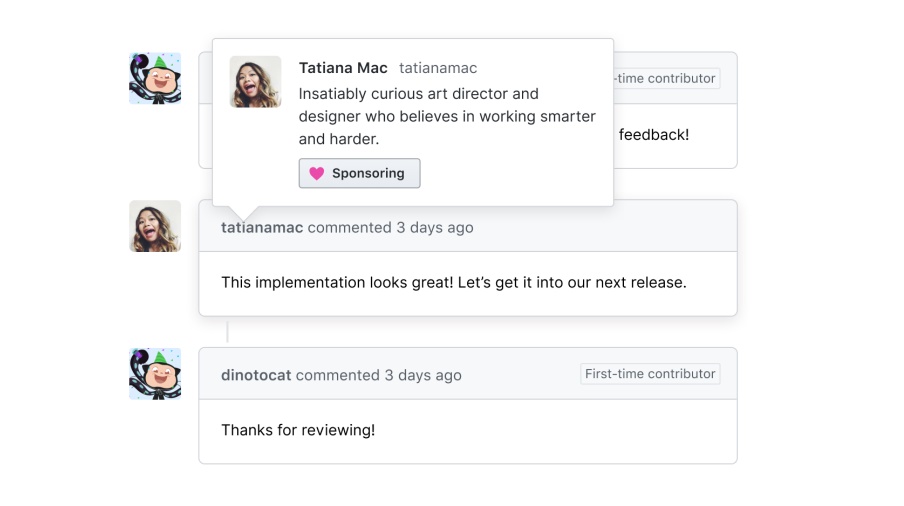Click the Tatiana Mac name in hovercard
This screenshot has width=904, height=506.
click(343, 68)
